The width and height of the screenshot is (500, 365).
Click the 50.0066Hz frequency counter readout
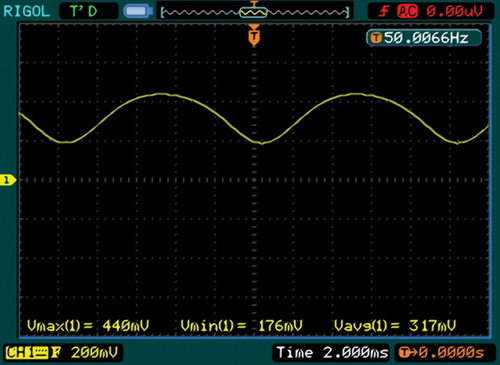[426, 38]
